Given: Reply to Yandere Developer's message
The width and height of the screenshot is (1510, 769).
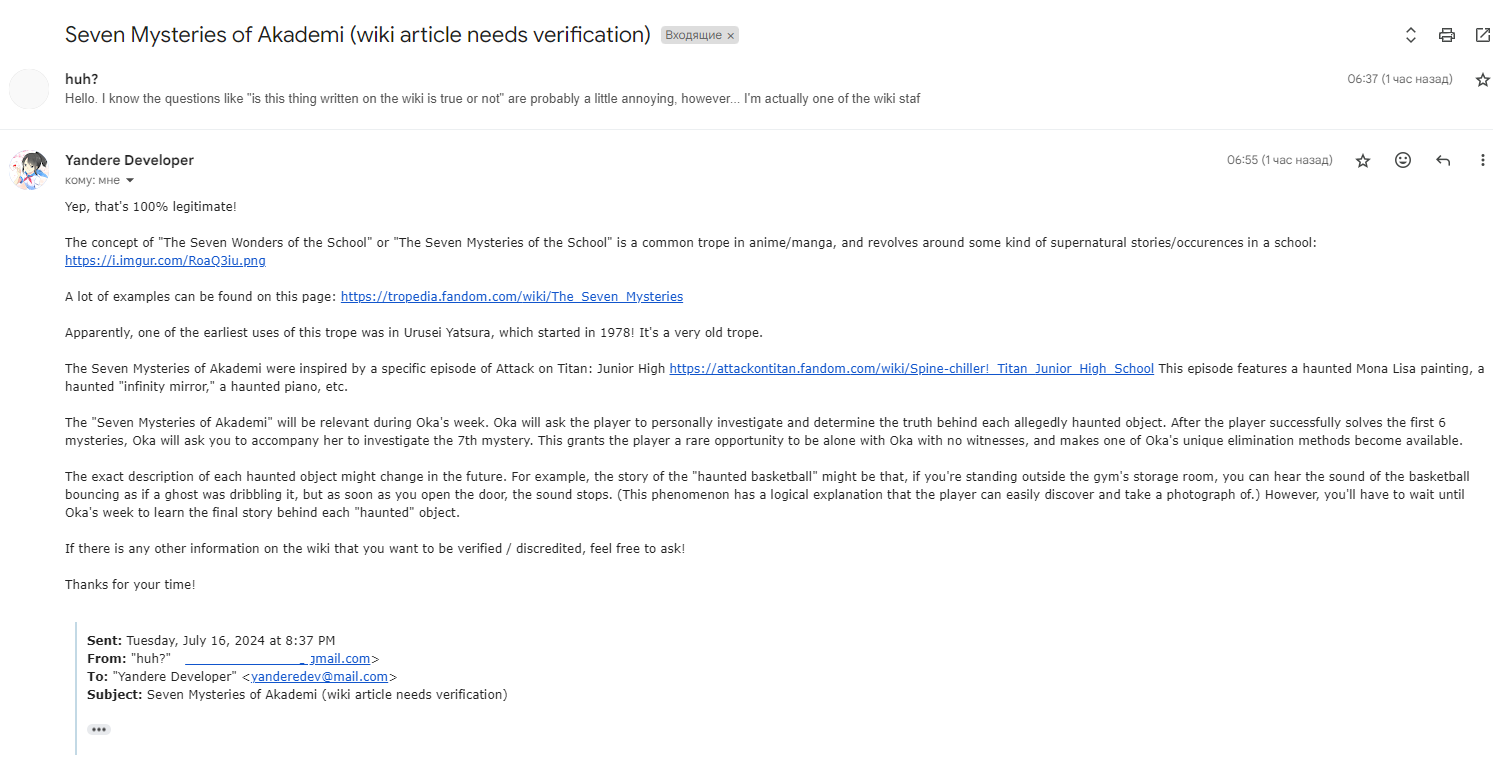Looking at the screenshot, I should click(x=1442, y=160).
